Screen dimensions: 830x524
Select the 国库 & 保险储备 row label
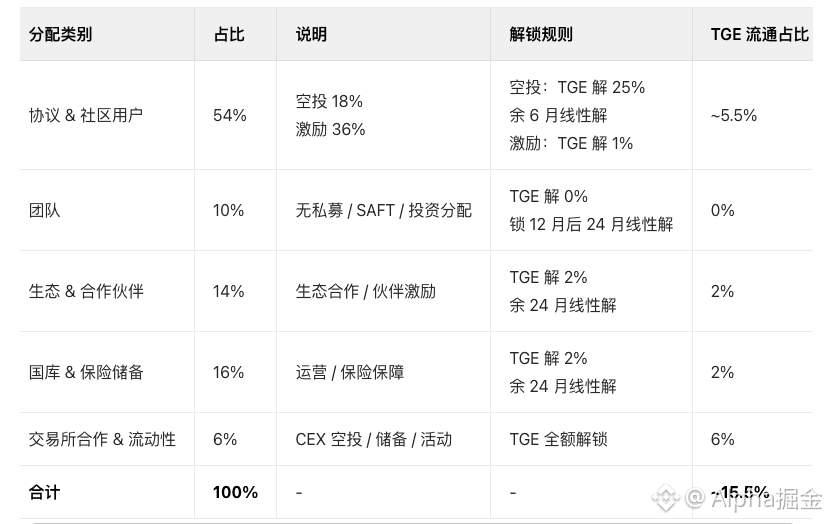[86, 372]
